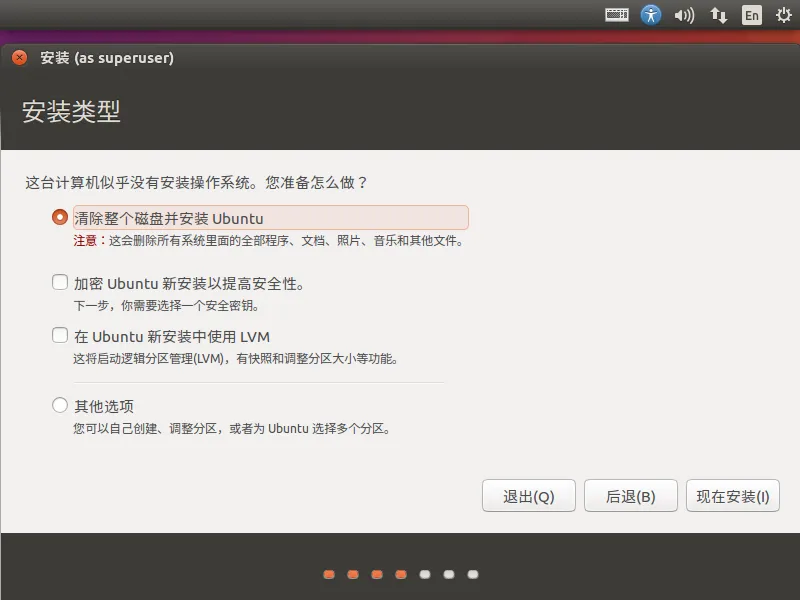Click the 现在安装(I) button

pos(733,496)
